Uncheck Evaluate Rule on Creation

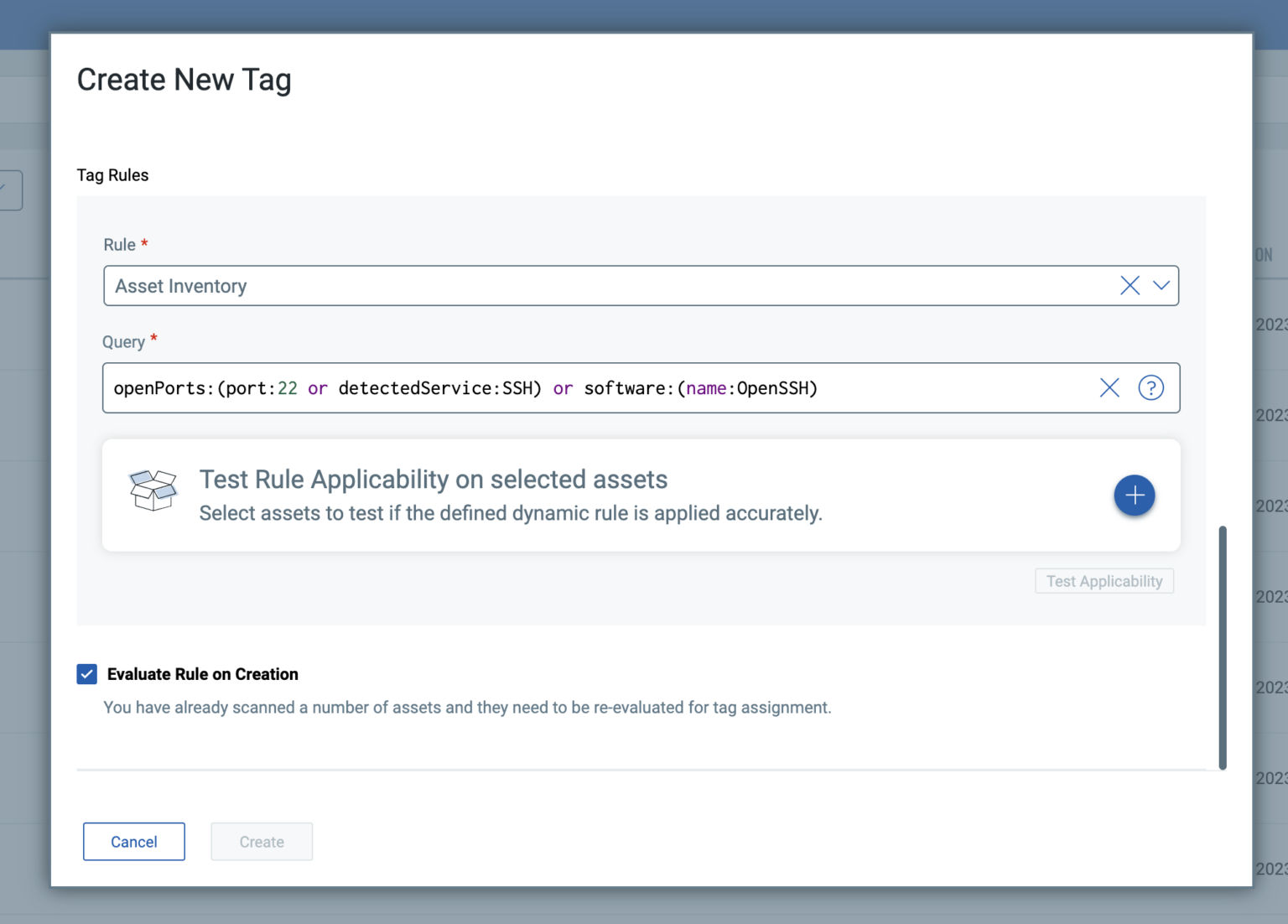86,673
